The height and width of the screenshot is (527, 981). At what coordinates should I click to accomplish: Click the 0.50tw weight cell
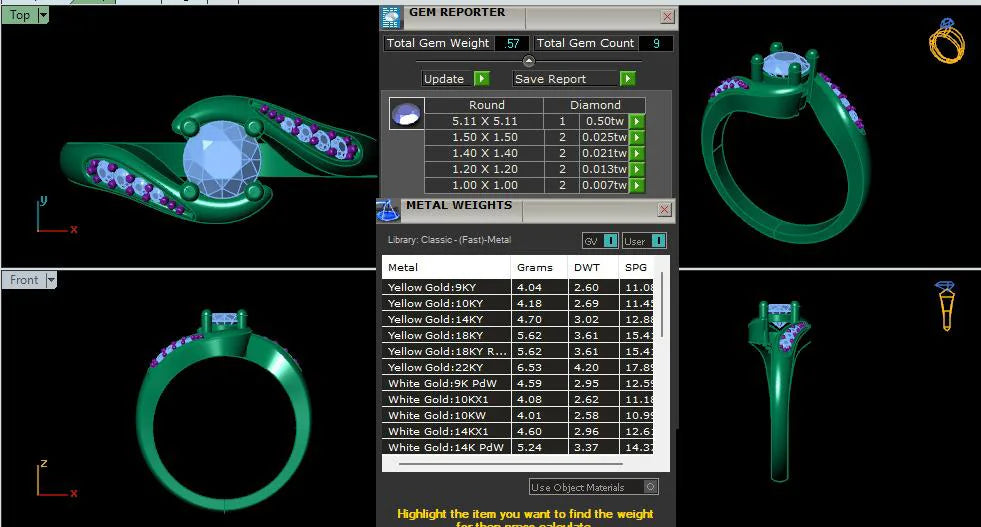604,121
